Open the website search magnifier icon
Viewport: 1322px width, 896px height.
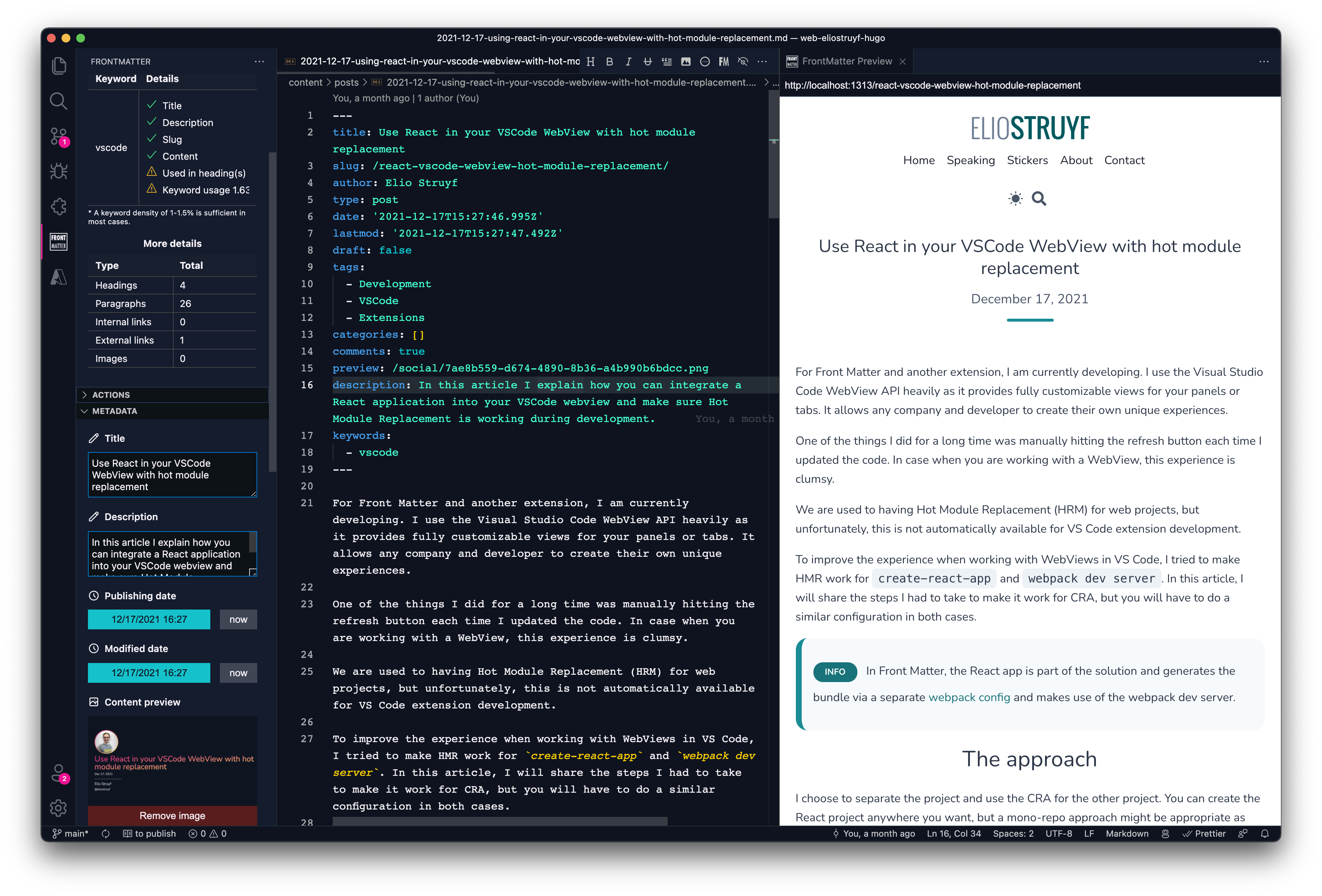(1039, 199)
